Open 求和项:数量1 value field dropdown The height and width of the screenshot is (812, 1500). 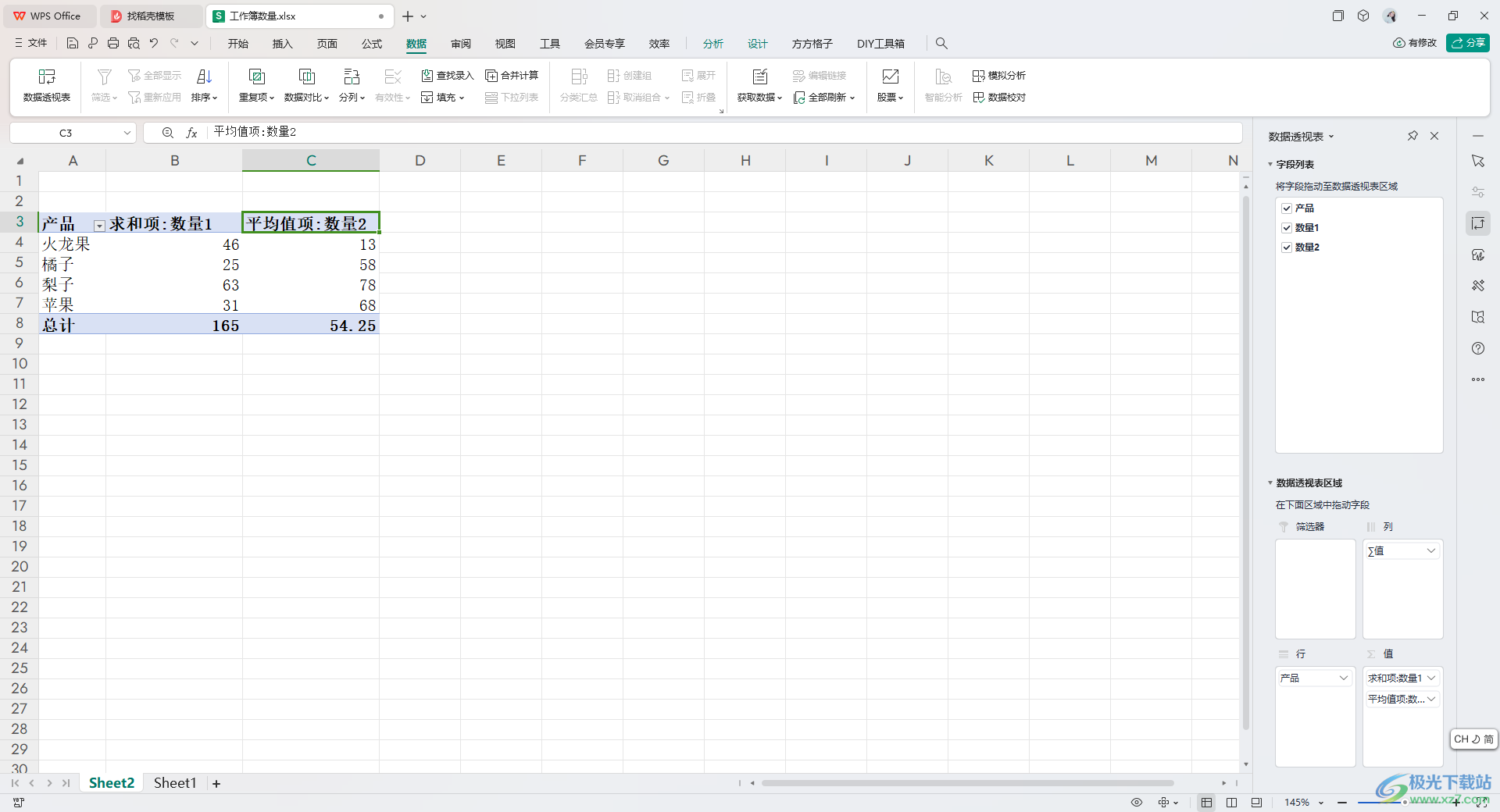[1431, 678]
